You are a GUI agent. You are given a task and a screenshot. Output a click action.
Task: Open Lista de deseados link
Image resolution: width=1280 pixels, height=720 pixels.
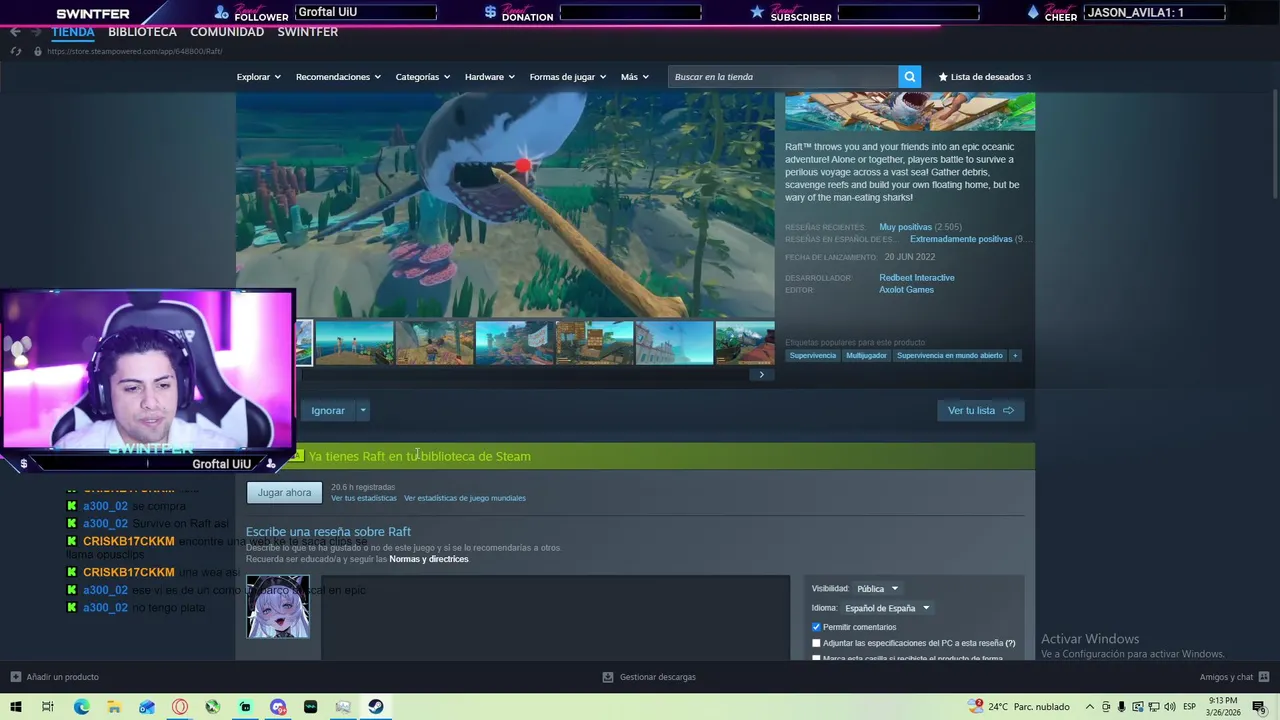[x=984, y=77]
